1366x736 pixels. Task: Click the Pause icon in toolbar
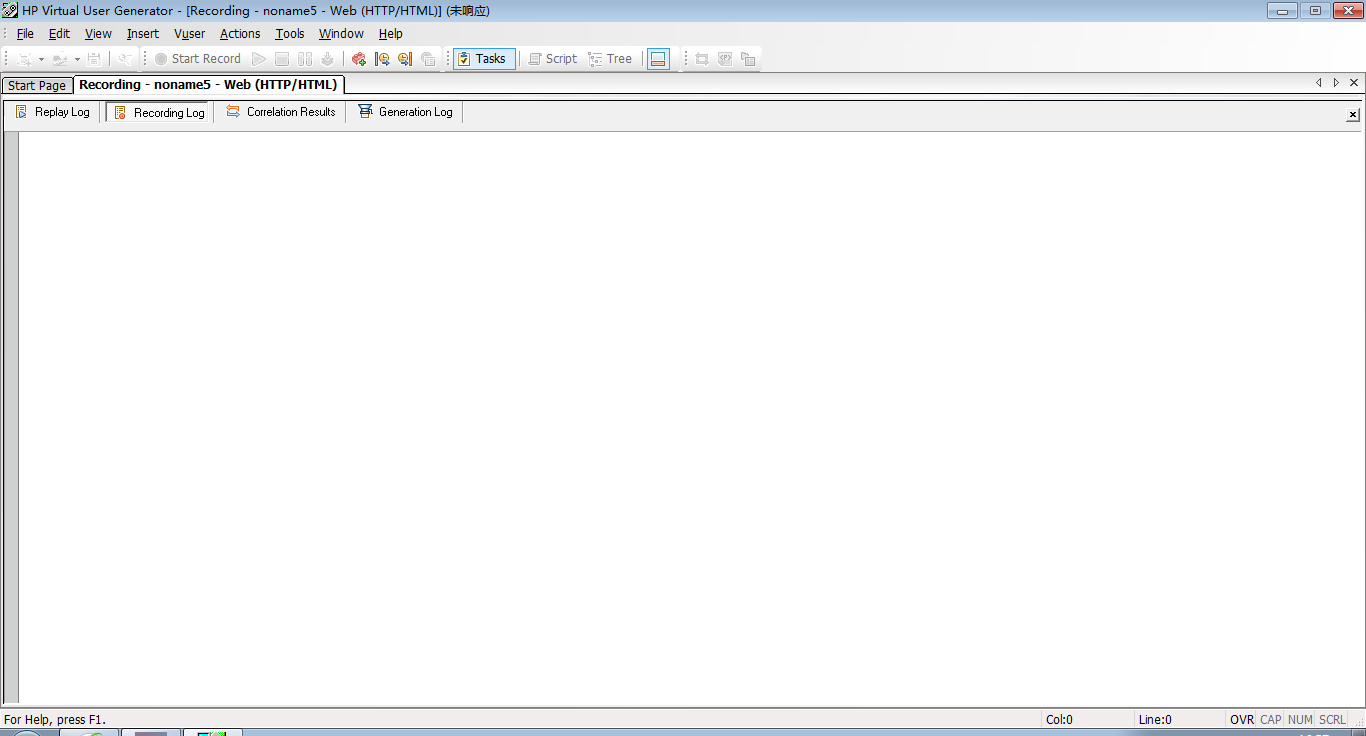coord(305,59)
